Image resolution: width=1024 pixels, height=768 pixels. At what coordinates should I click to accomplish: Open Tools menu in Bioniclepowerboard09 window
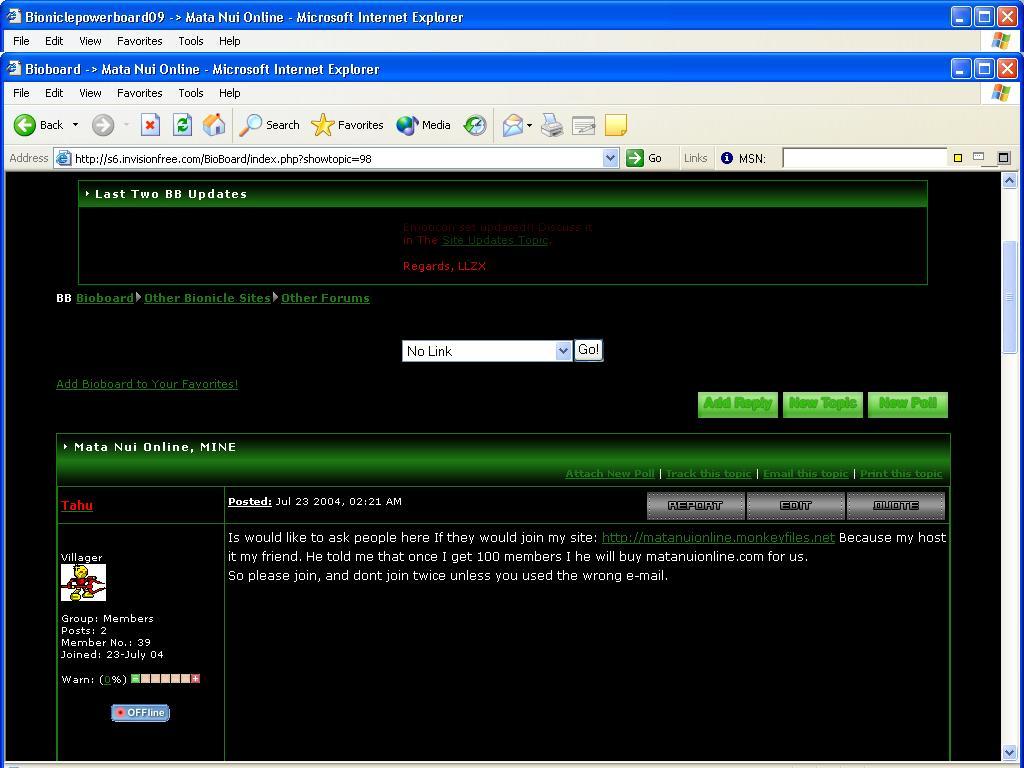[x=191, y=40]
